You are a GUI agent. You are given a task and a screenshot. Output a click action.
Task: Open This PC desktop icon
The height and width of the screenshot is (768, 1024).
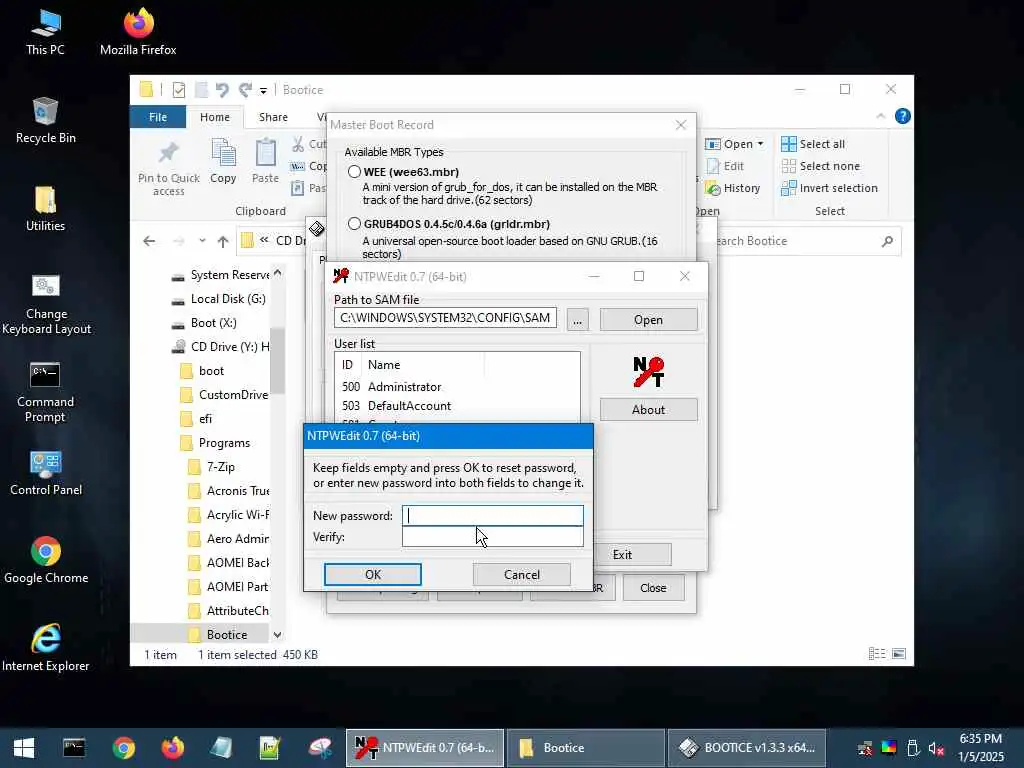(45, 33)
